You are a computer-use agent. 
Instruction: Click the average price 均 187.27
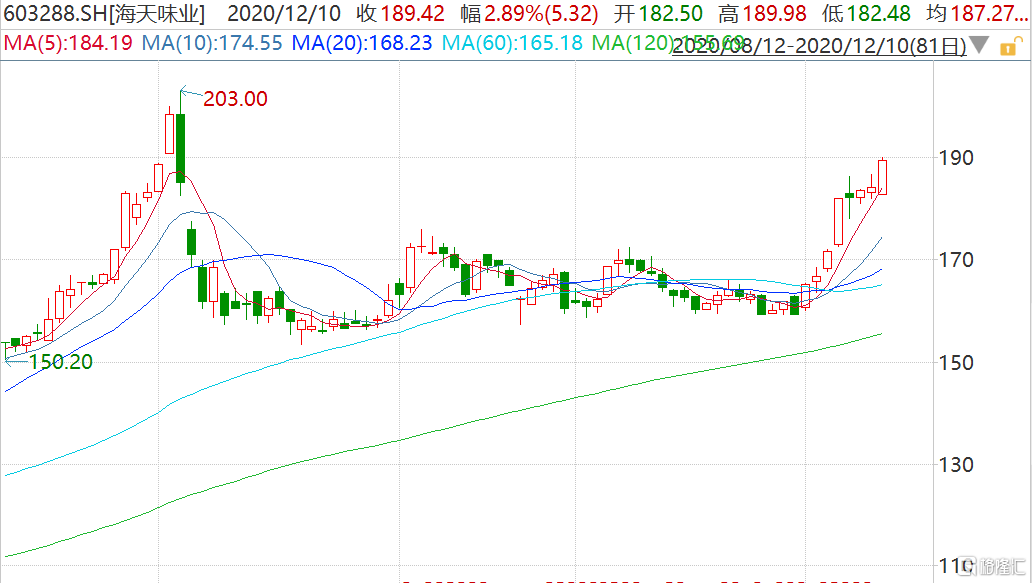click(977, 13)
